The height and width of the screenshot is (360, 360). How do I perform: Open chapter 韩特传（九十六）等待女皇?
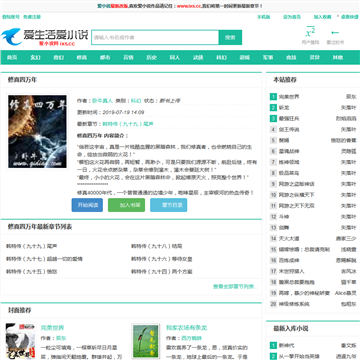162,259
